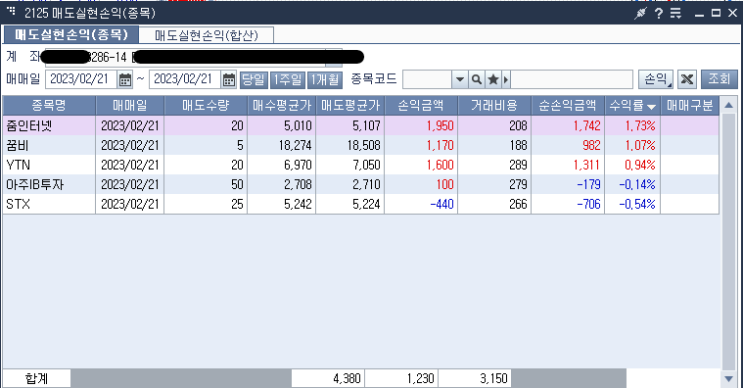Sort by 수익률 column header arrow
This screenshot has width=743, height=388.
click(x=652, y=107)
